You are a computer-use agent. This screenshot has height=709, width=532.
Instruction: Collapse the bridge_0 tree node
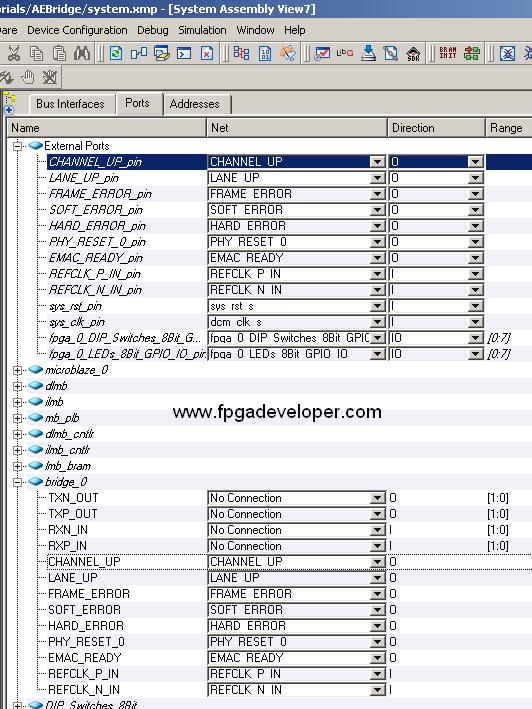pos(18,482)
